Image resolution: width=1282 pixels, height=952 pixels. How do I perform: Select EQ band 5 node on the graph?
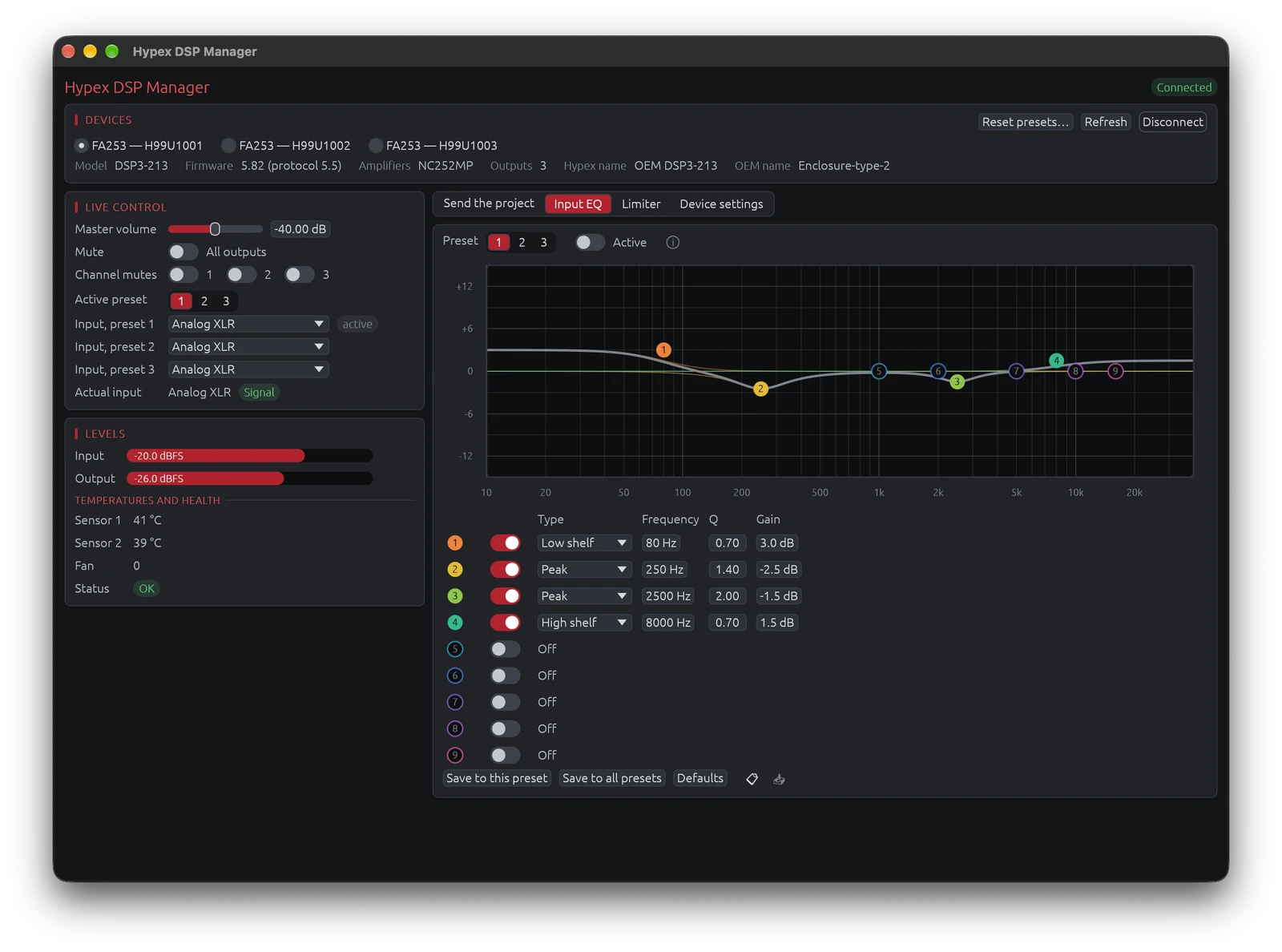tap(879, 371)
